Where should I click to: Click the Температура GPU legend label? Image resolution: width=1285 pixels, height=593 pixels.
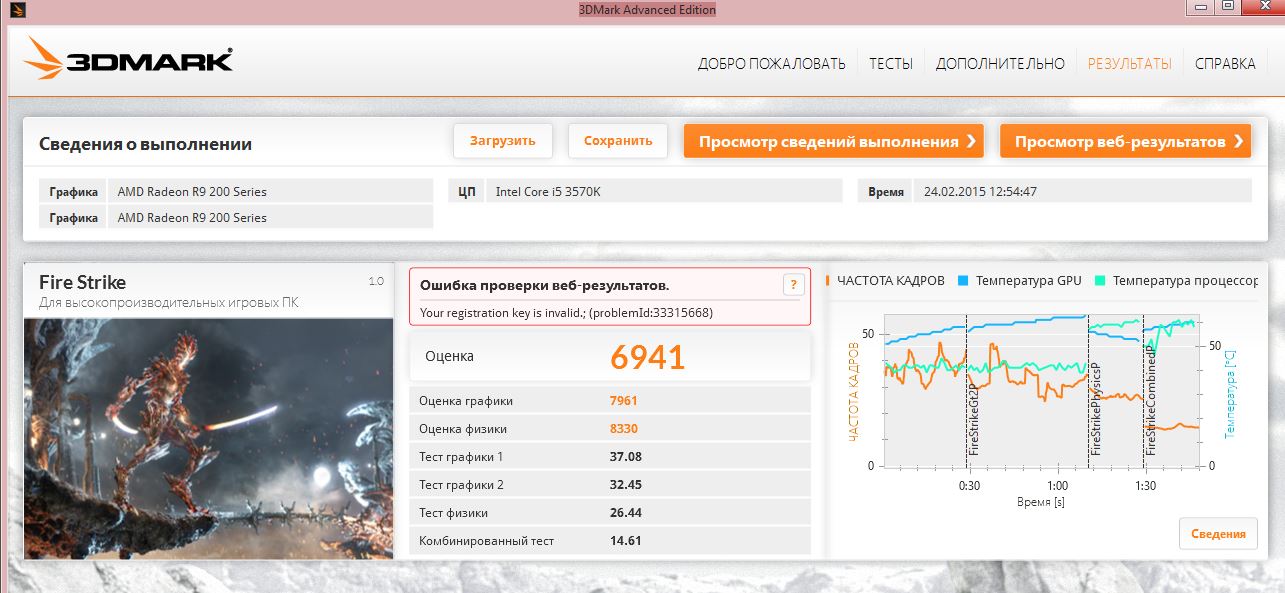pyautogui.click(x=1029, y=281)
